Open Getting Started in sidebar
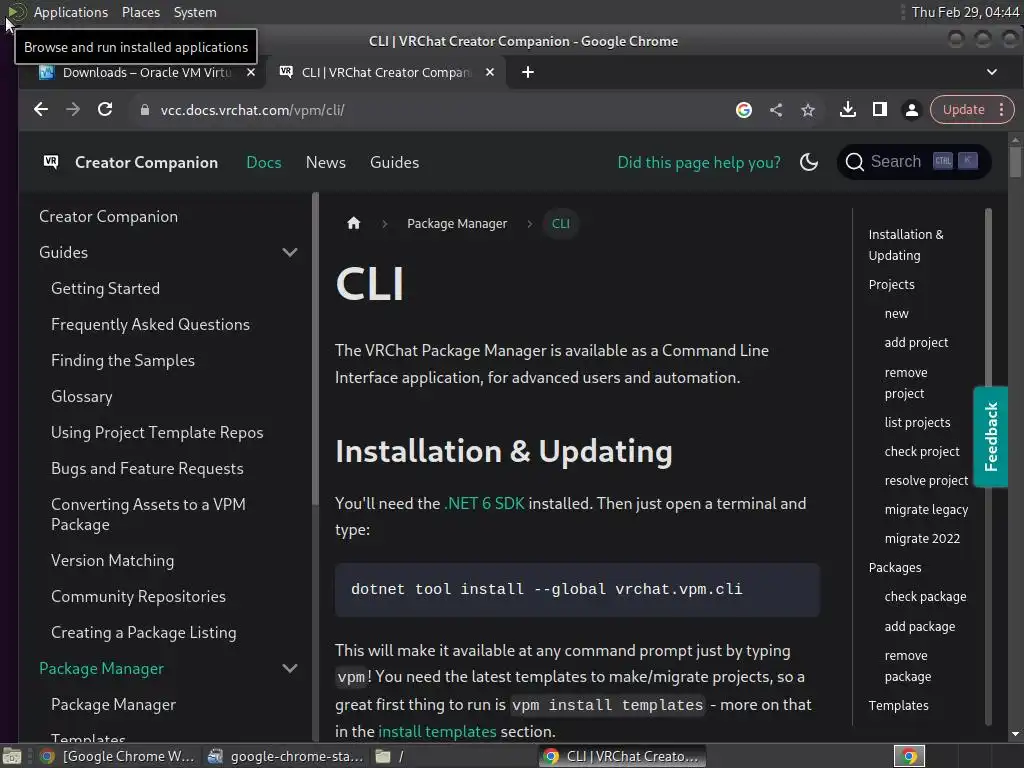Image resolution: width=1024 pixels, height=768 pixels. (105, 288)
